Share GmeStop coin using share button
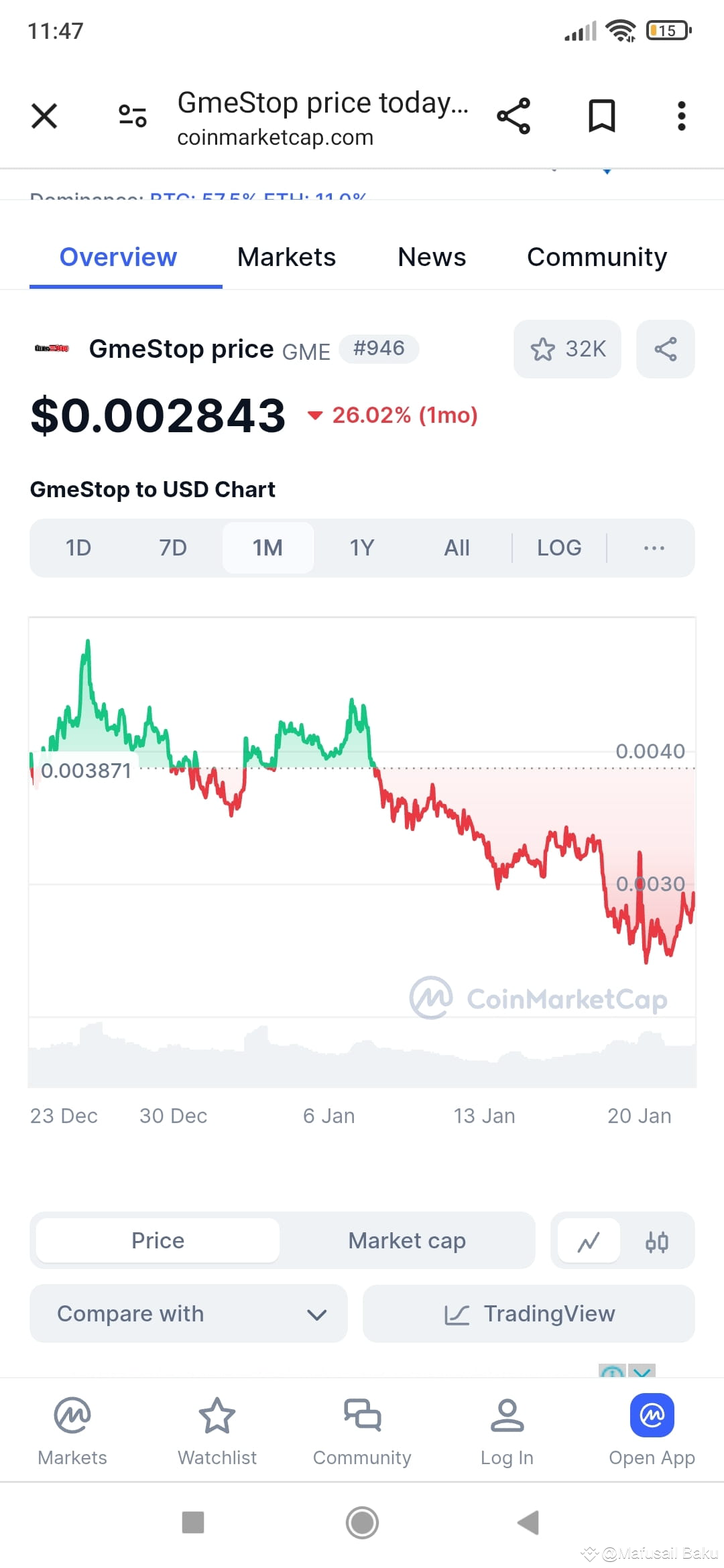 (x=665, y=349)
